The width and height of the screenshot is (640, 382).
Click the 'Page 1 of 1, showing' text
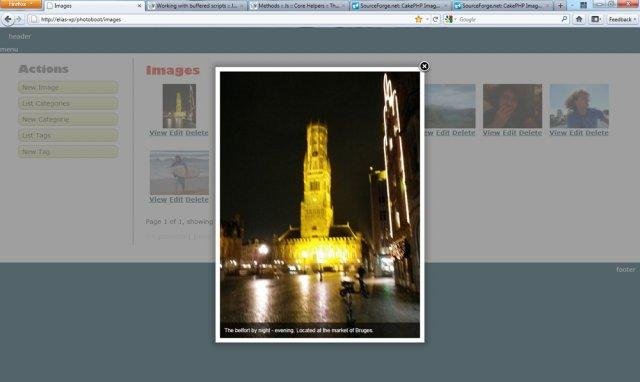(x=180, y=221)
